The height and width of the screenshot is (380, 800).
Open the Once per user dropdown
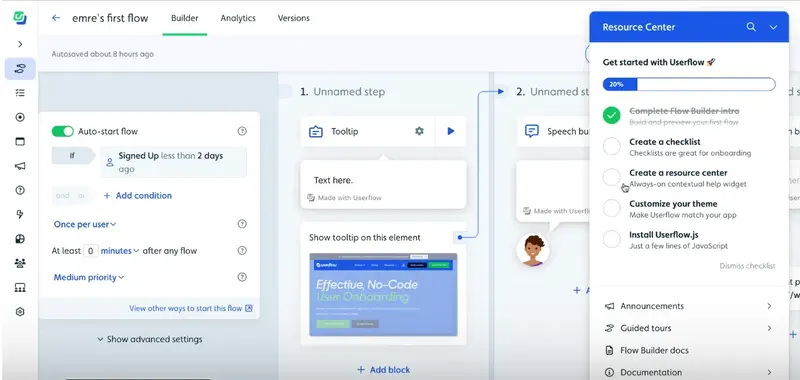pyautogui.click(x=85, y=224)
